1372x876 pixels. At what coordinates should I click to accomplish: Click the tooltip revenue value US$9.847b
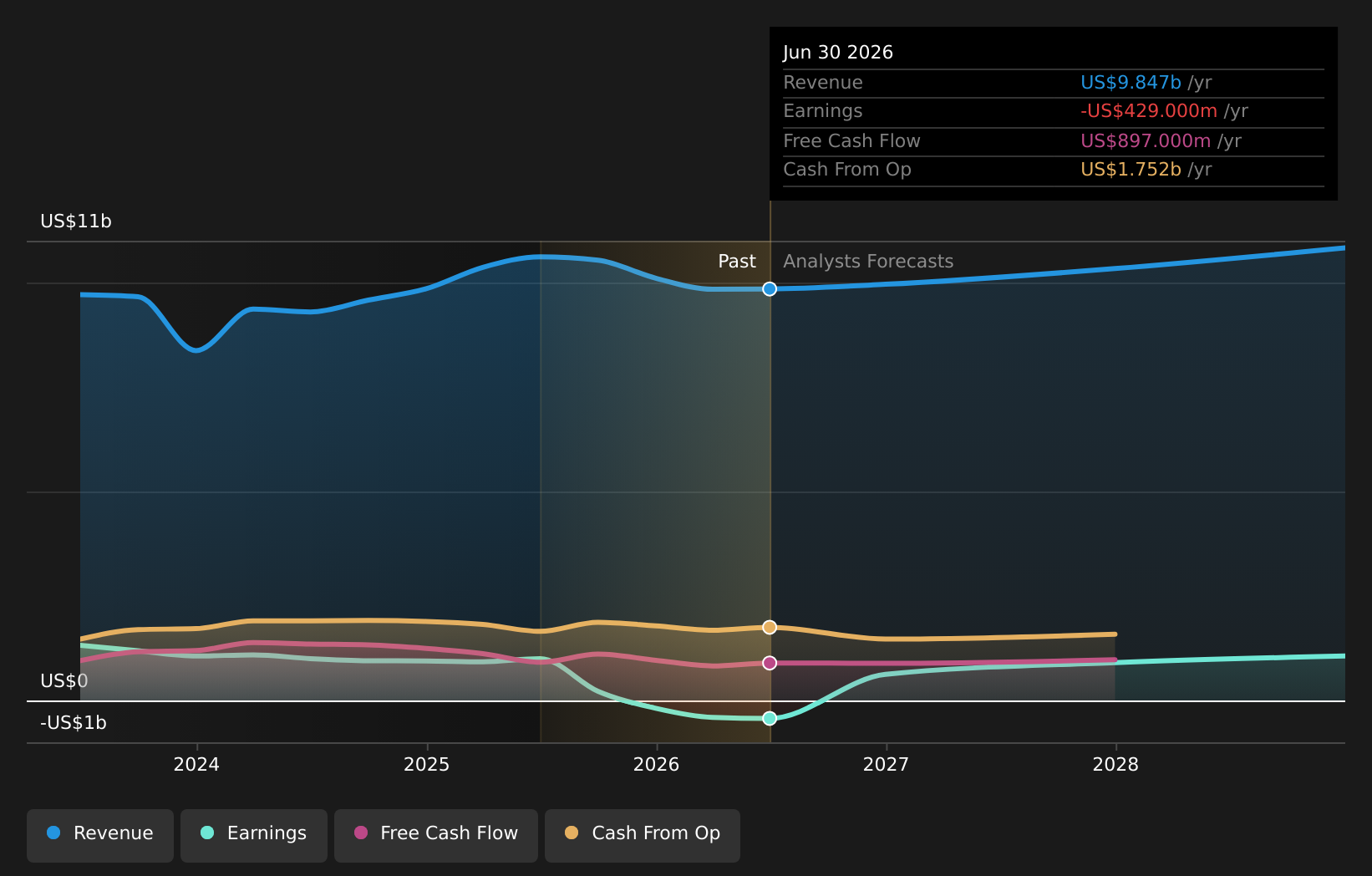[x=1131, y=83]
